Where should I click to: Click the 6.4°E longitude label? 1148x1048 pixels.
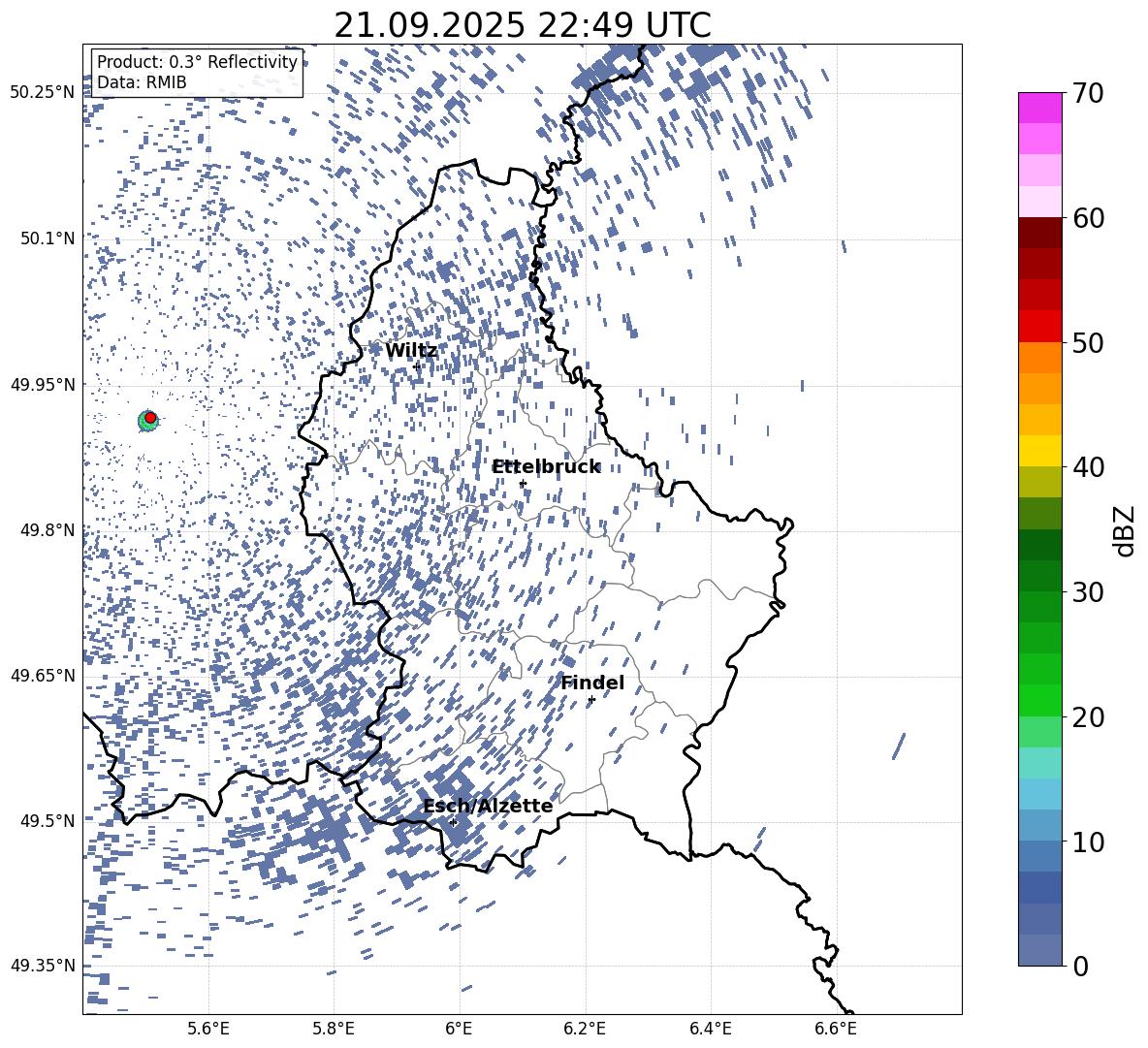click(711, 1029)
